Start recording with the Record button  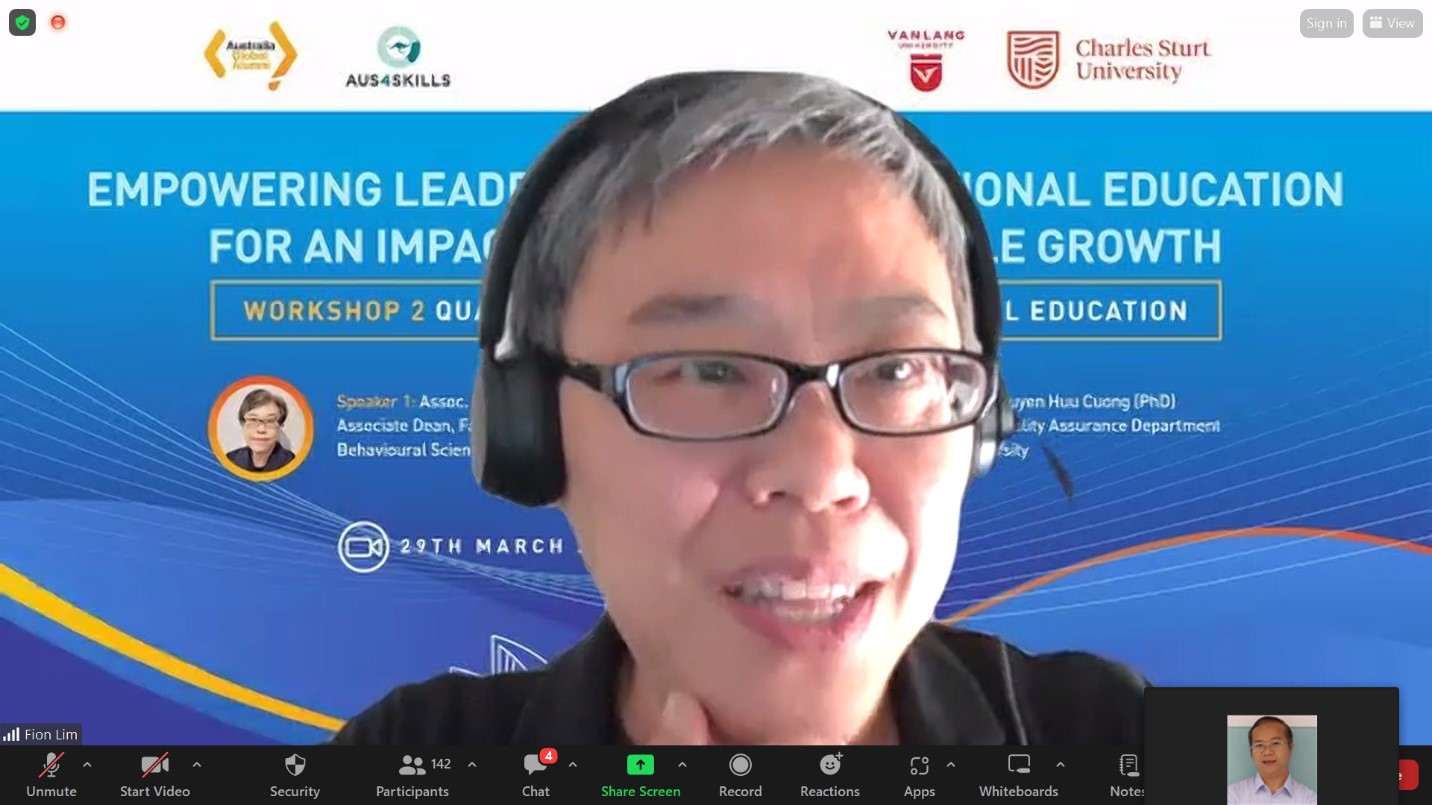pyautogui.click(x=740, y=775)
